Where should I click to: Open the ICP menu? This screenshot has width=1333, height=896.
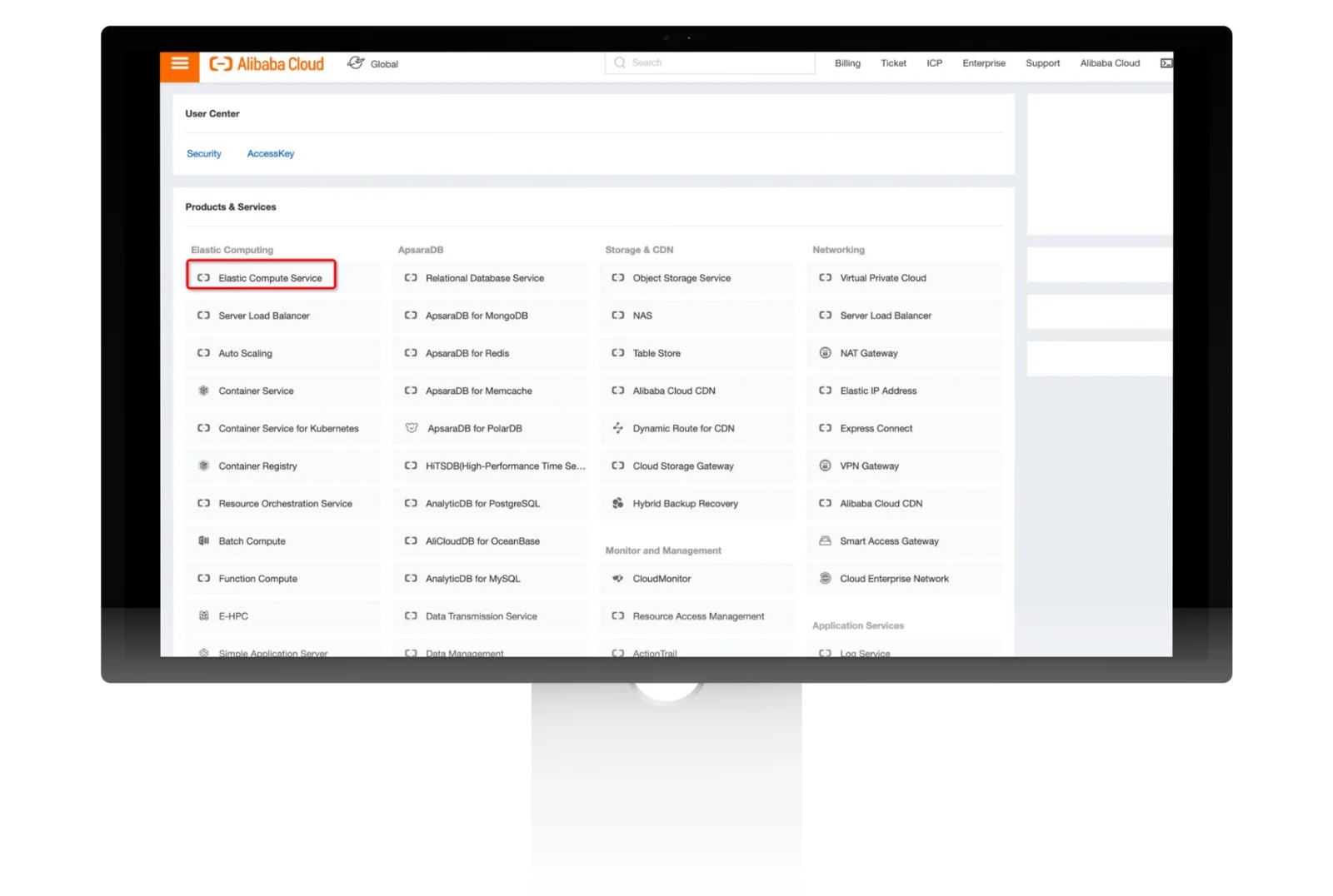[934, 63]
